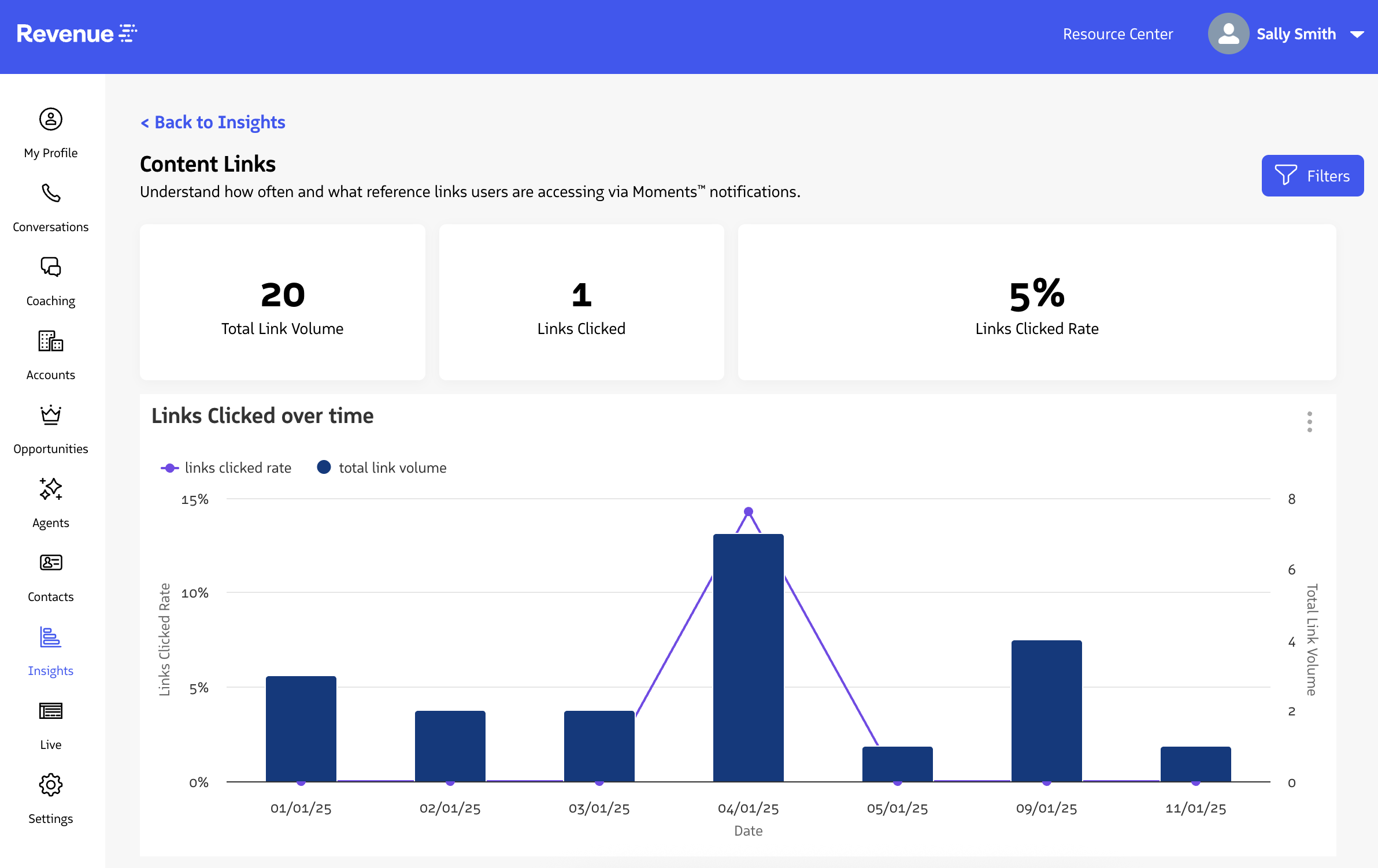Click the peak links clicked rate point

[748, 511]
